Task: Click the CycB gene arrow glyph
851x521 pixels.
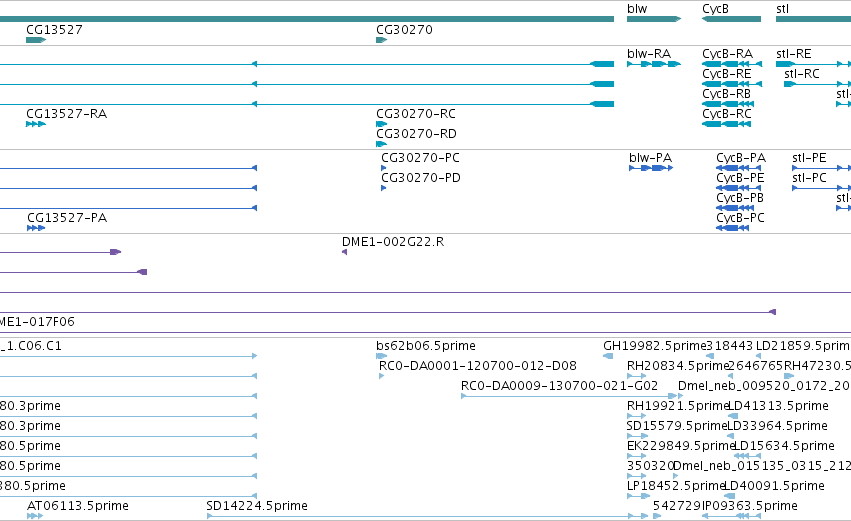Action: [731, 19]
